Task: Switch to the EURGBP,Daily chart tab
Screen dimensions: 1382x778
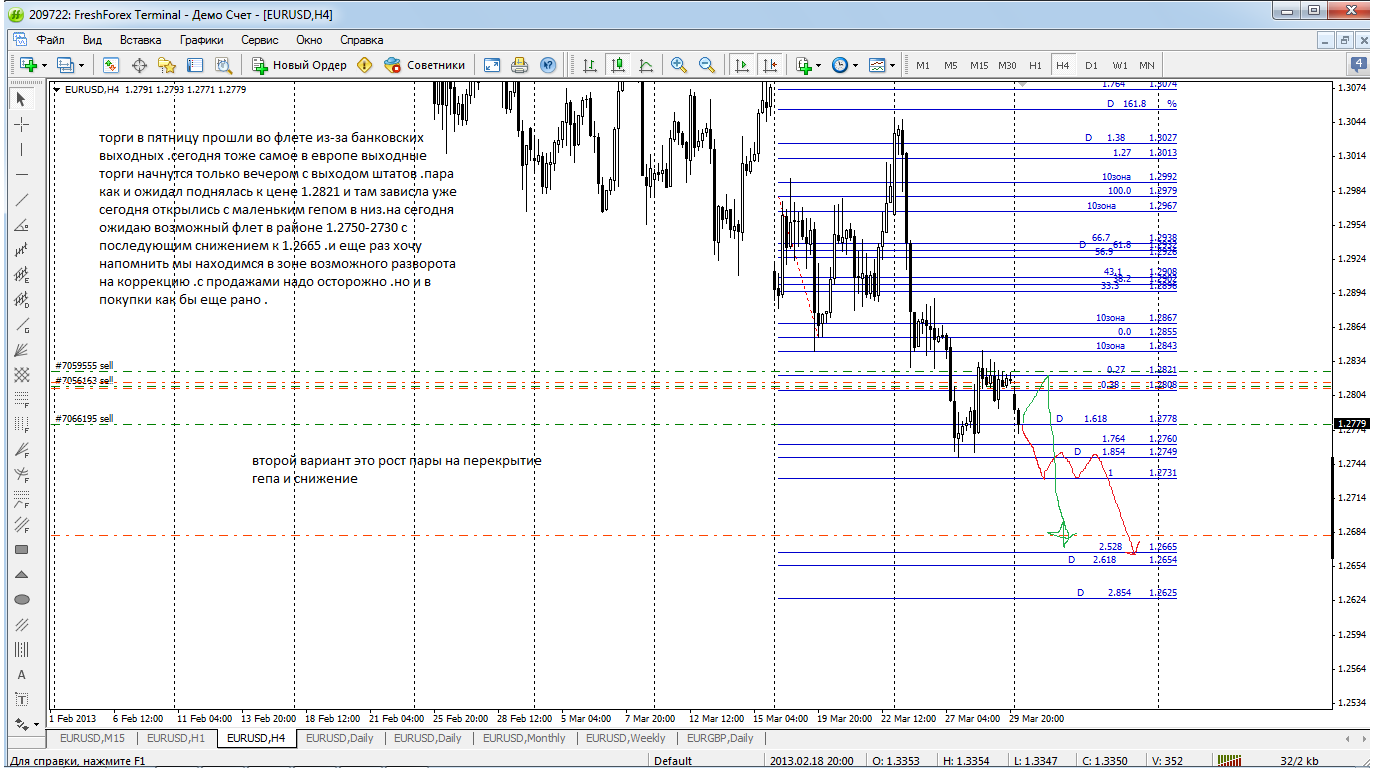Action: [x=720, y=738]
